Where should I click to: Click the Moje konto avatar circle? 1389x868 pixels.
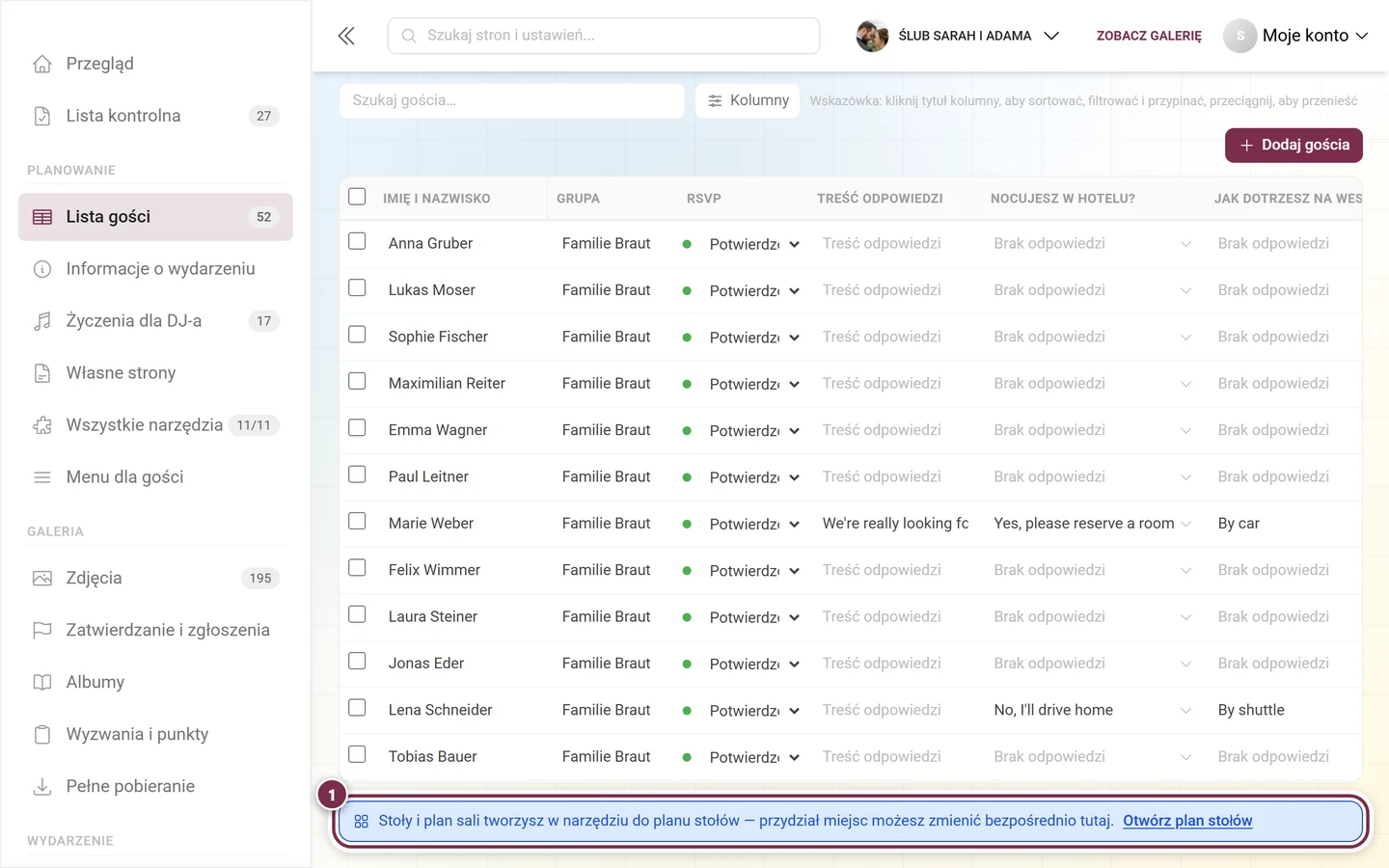pyautogui.click(x=1240, y=36)
